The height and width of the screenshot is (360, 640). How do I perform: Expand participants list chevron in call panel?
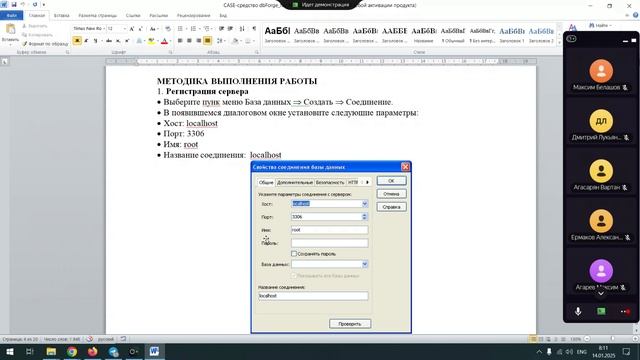(601, 293)
